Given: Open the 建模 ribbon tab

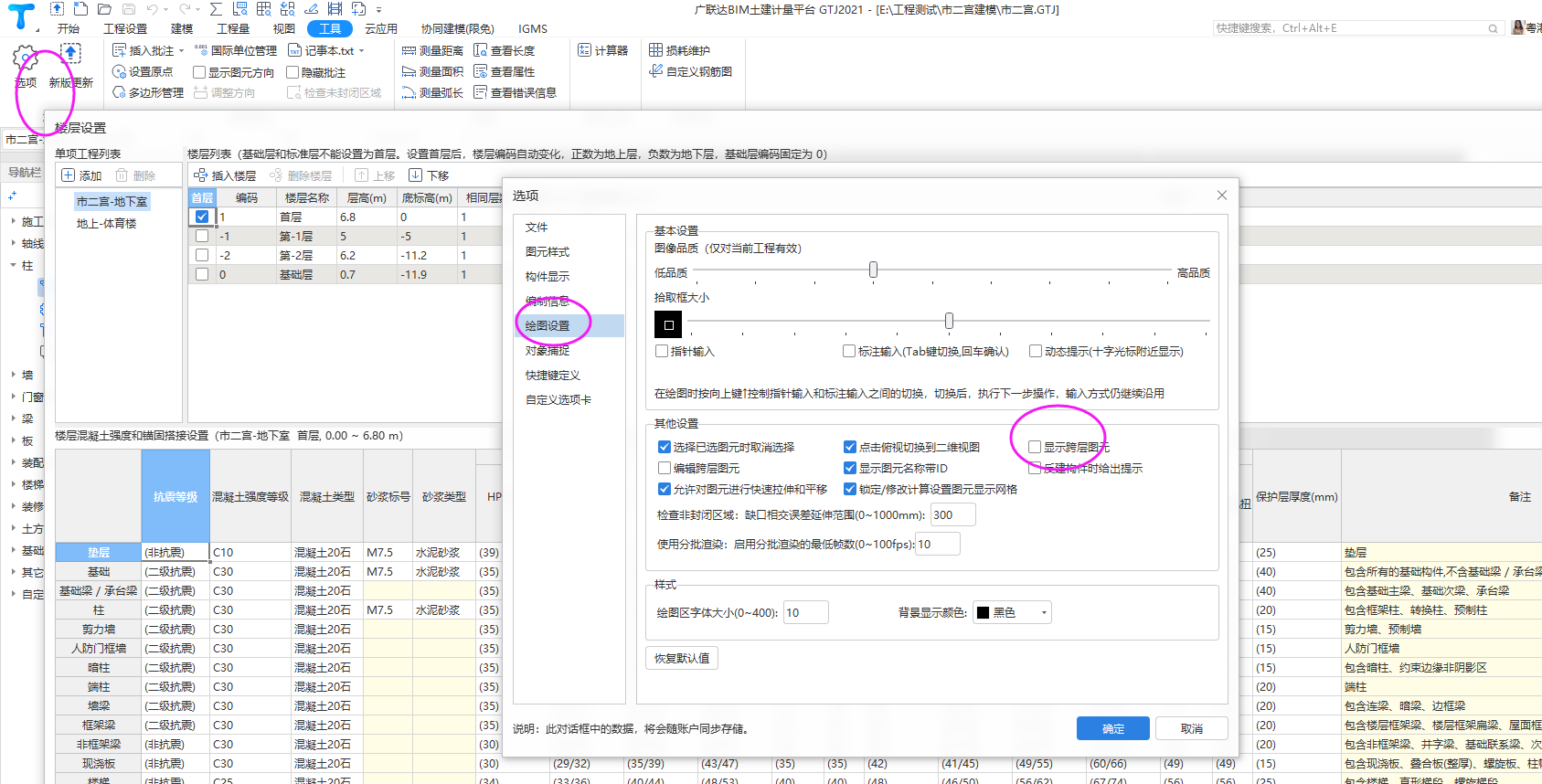Looking at the screenshot, I should [x=182, y=28].
